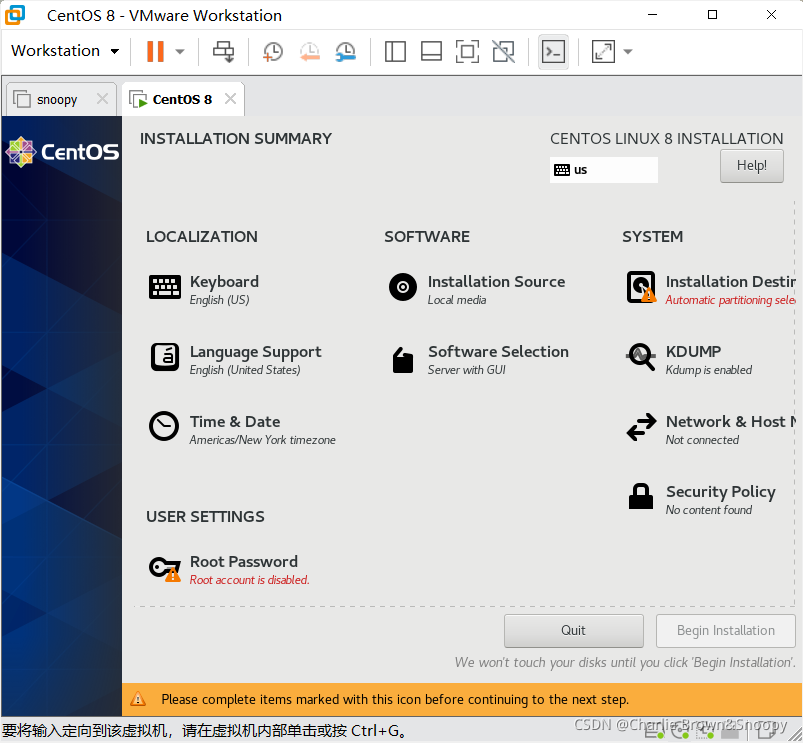Screen dimensions: 803x743
Task: Toggle the library sidebar view icon
Action: (395, 51)
